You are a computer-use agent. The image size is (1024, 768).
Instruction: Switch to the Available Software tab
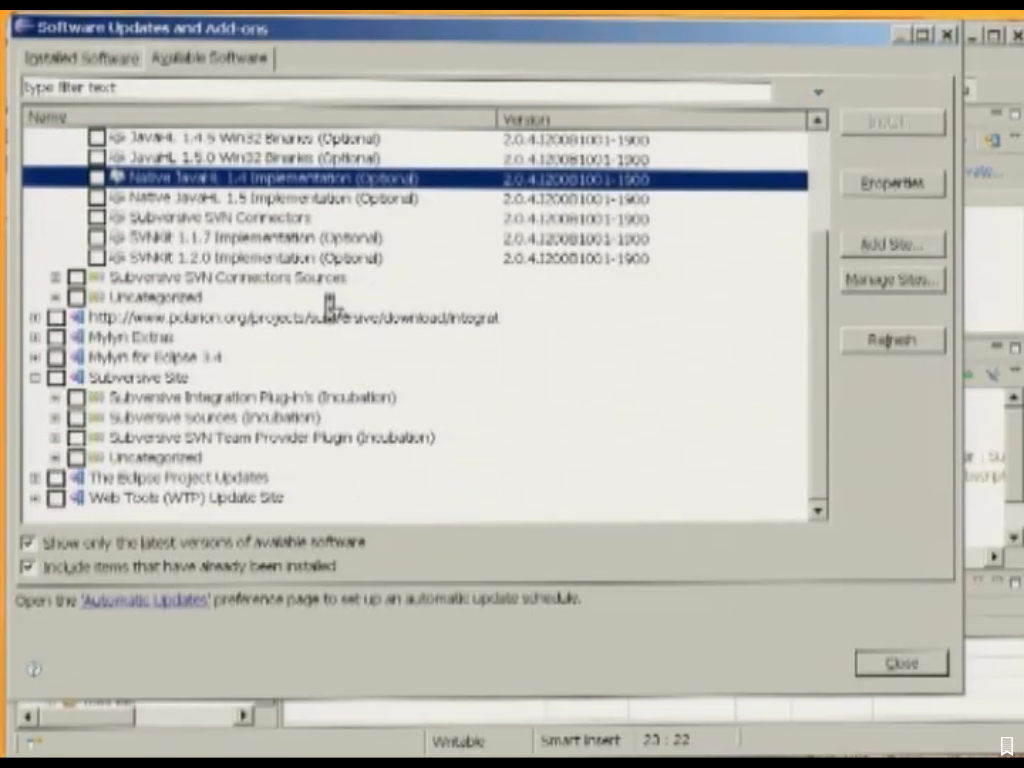(210, 58)
